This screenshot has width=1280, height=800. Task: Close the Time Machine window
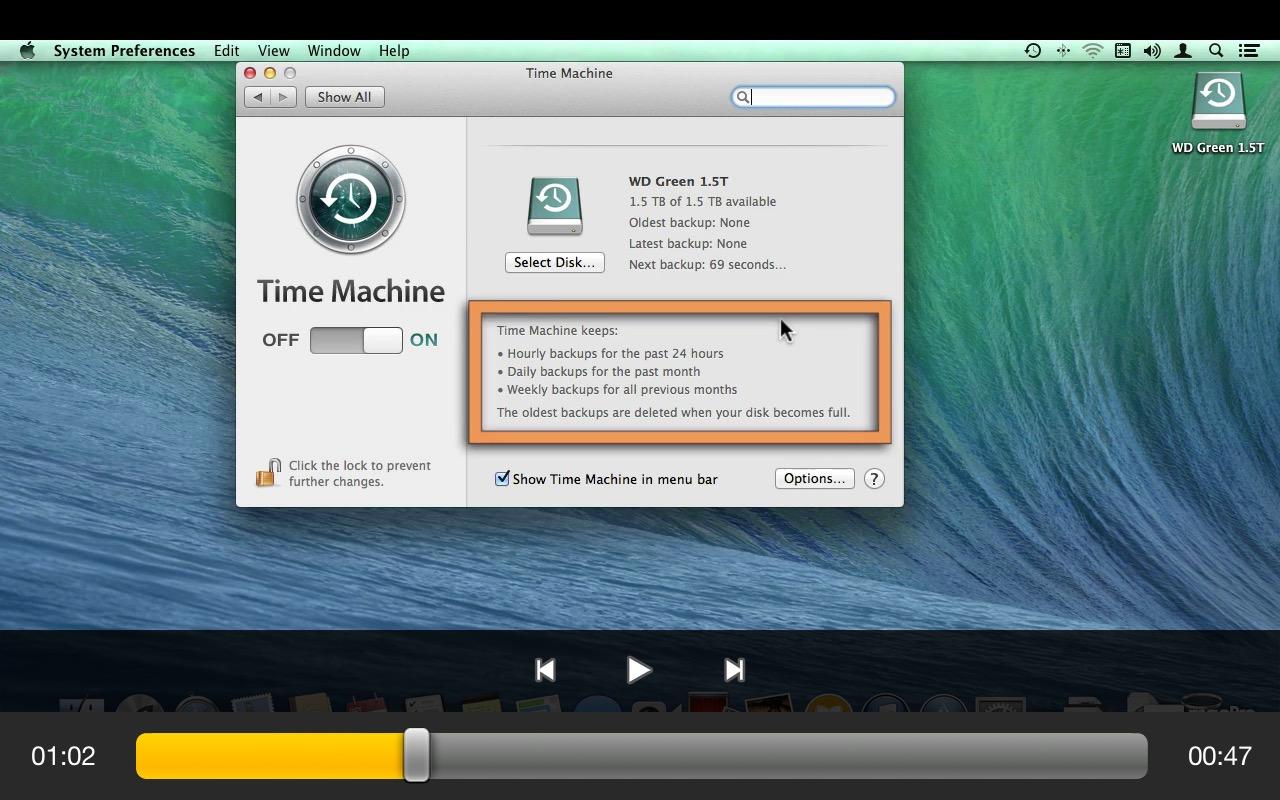(x=250, y=73)
